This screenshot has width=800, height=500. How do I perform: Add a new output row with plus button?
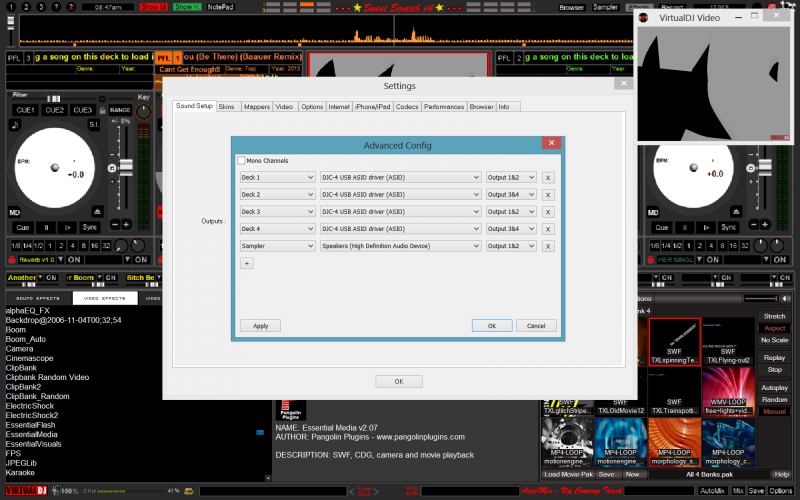coord(247,263)
